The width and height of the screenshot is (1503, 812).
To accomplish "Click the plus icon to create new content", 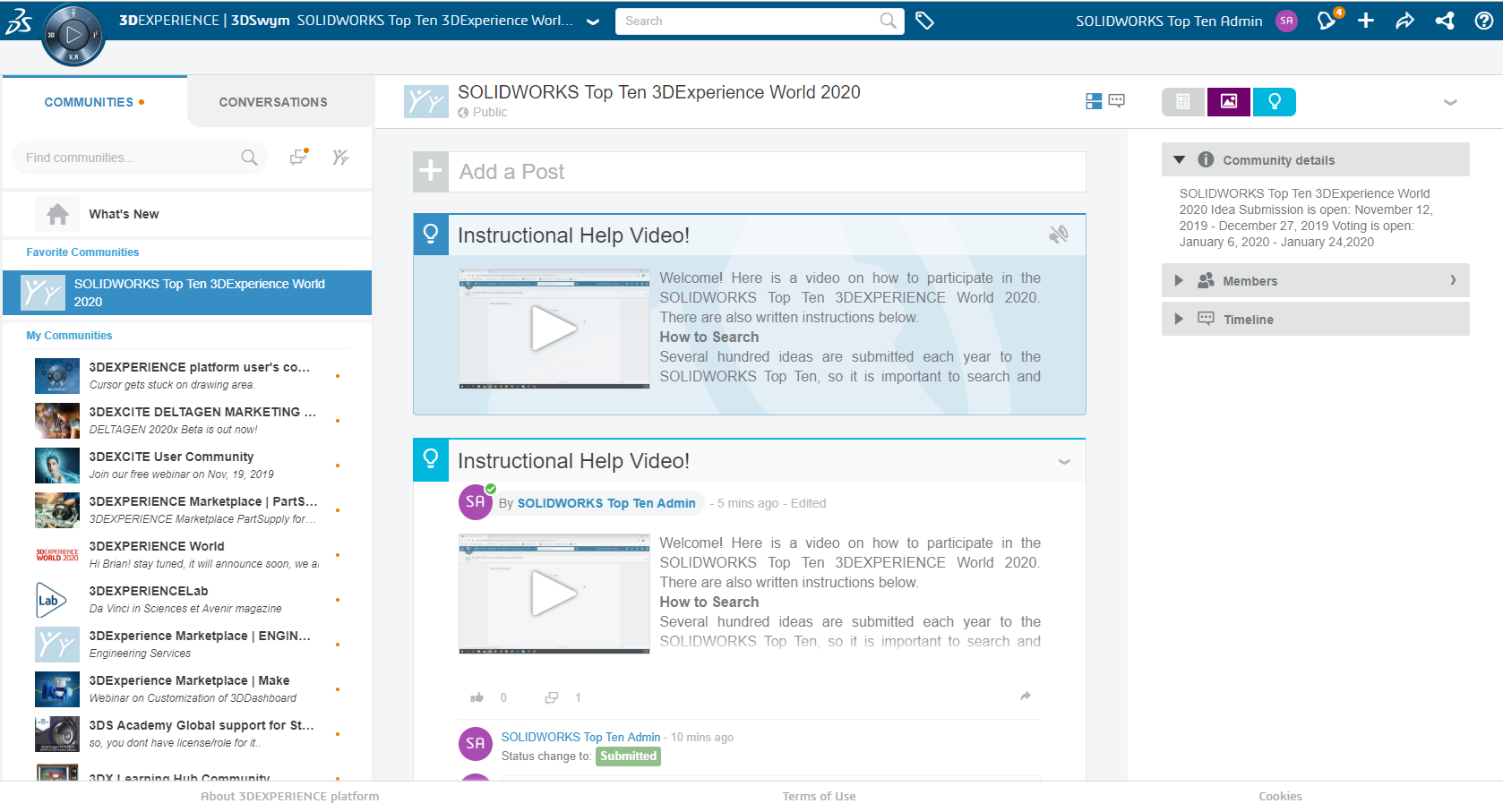I will coord(1365,21).
